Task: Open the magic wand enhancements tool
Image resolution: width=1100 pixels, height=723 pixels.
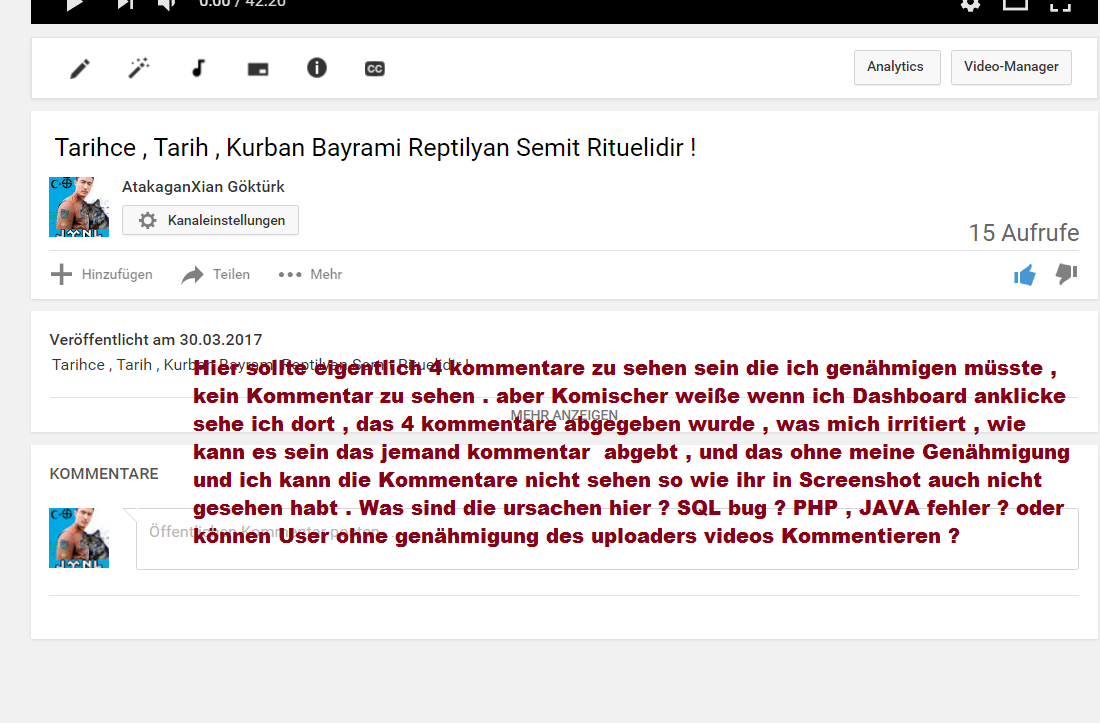Action: (139, 69)
